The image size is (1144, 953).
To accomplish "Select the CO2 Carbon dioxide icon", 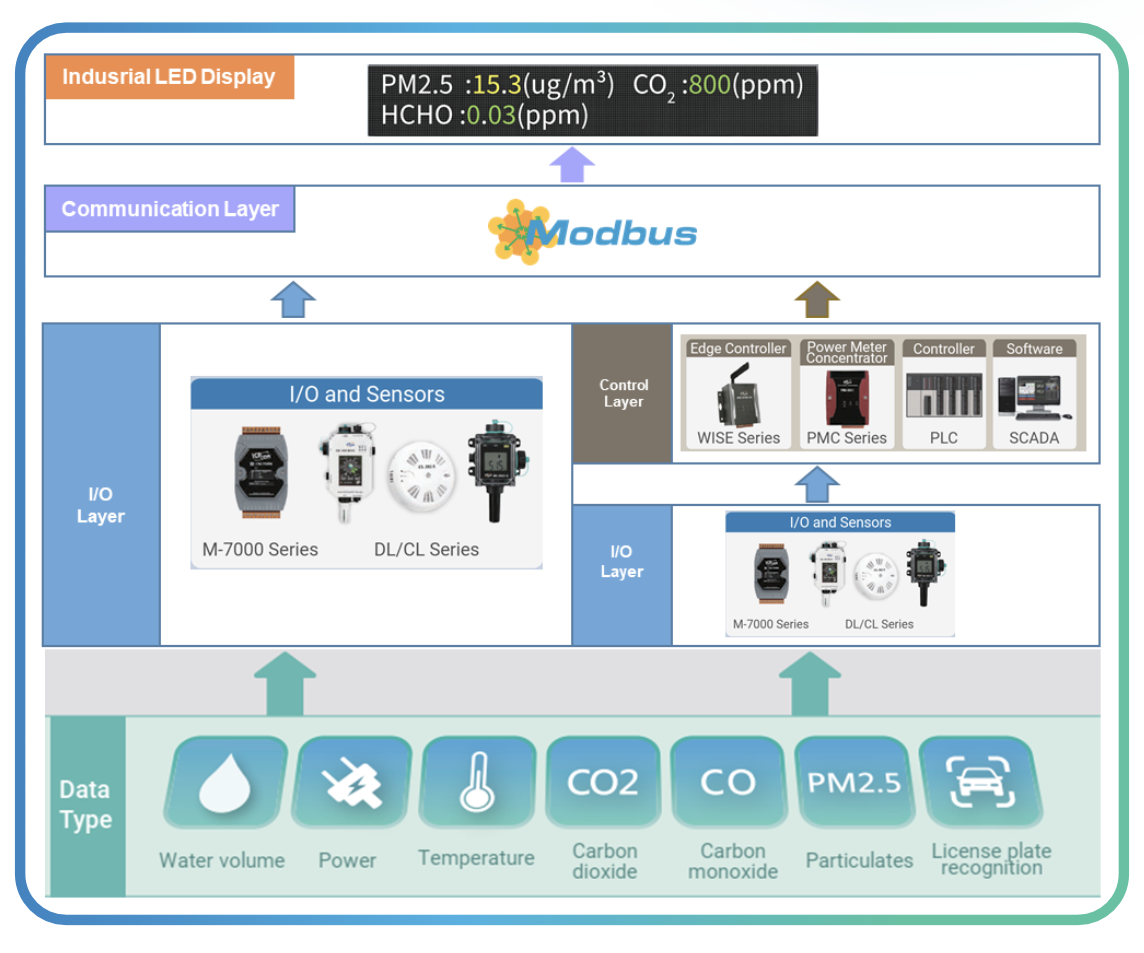I will pos(603,782).
